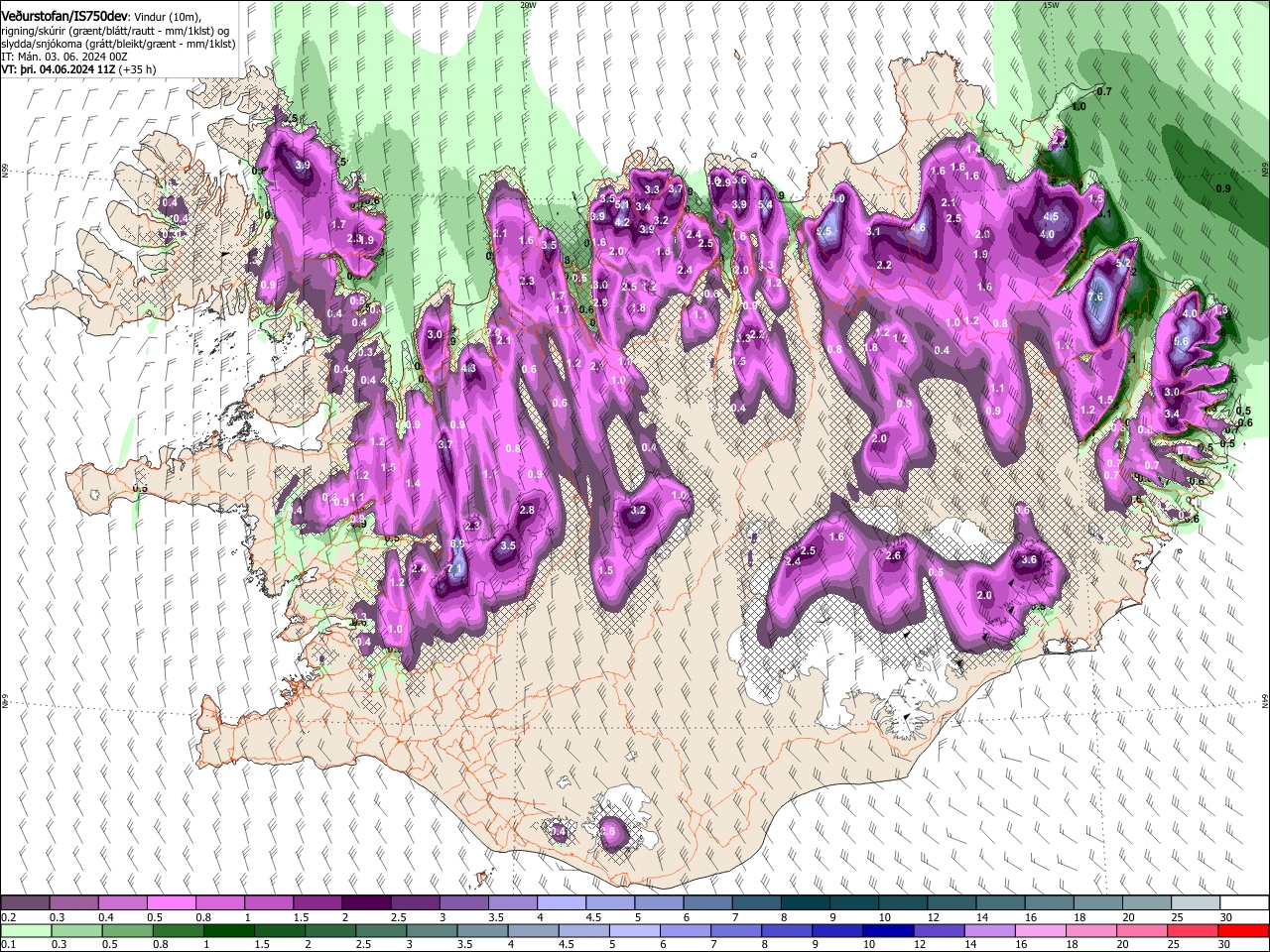Select the bottom-row swatch labeled 0.5
This screenshot has height=952, width=1270.
(127, 930)
